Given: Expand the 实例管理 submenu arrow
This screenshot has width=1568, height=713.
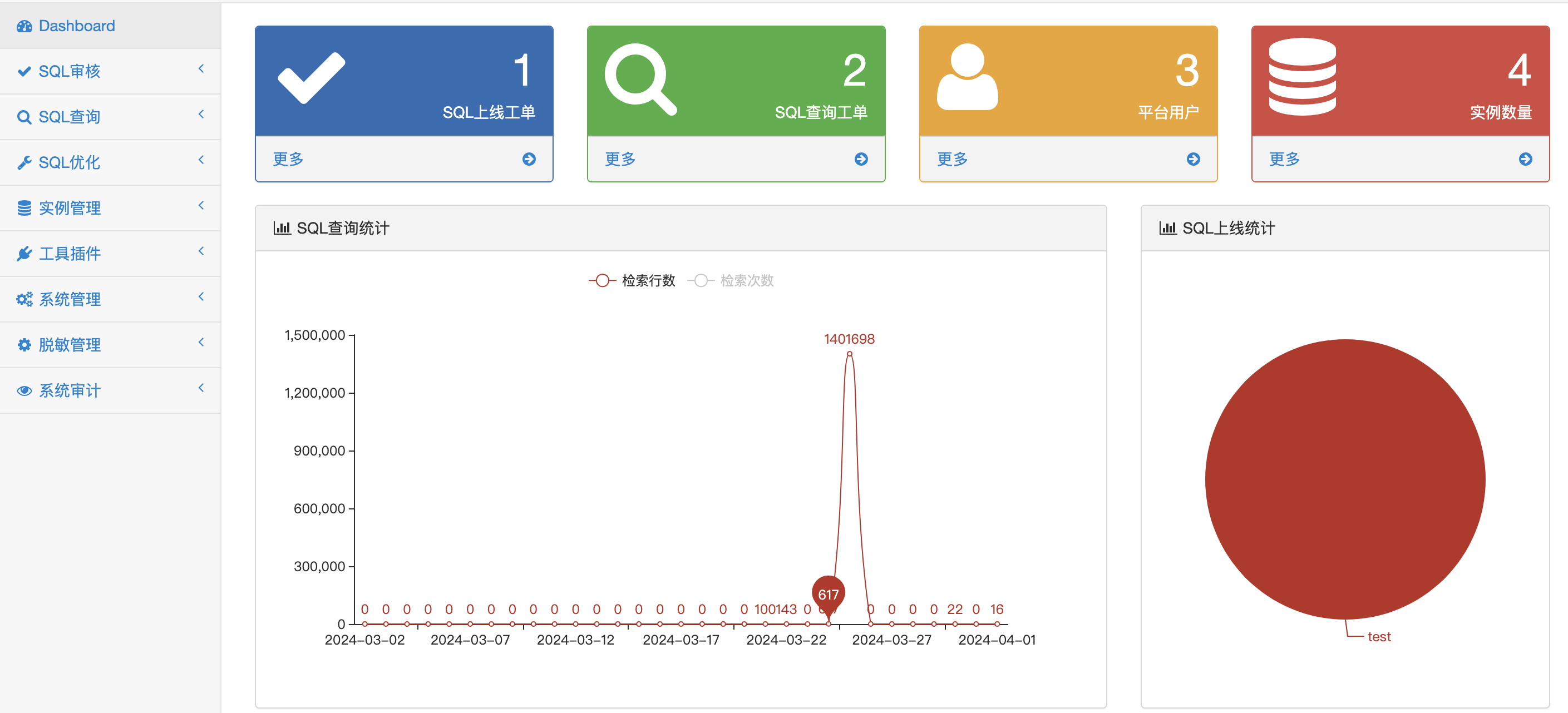Looking at the screenshot, I should [x=201, y=206].
